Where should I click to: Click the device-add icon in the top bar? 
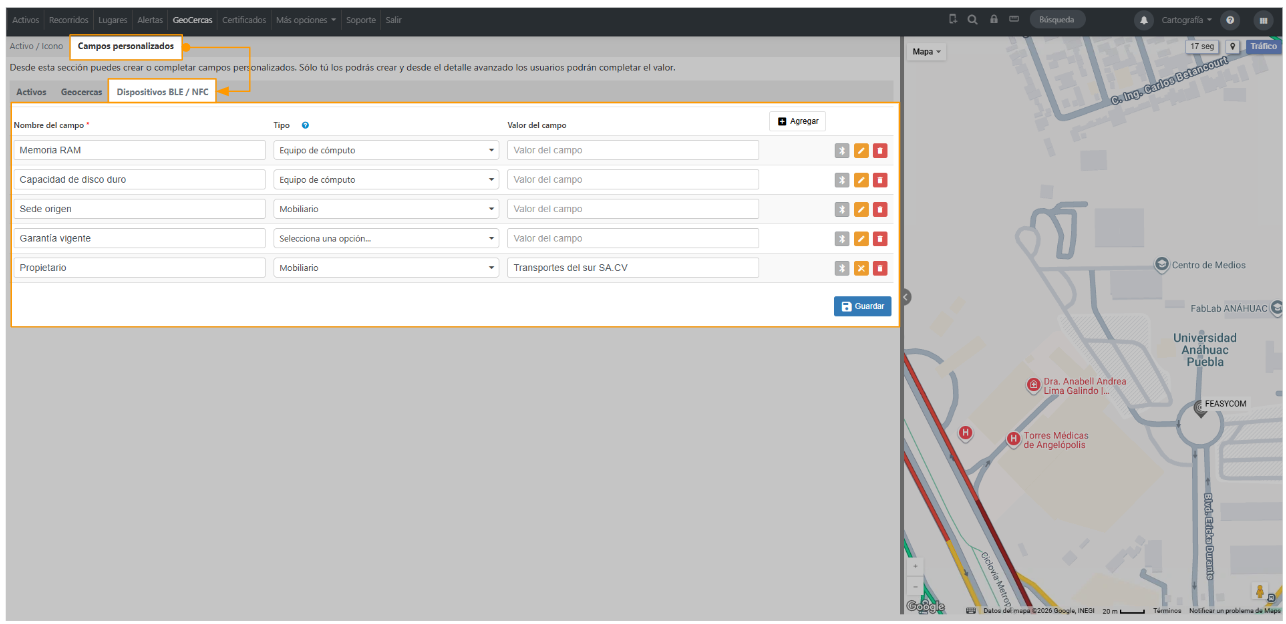[x=953, y=19]
